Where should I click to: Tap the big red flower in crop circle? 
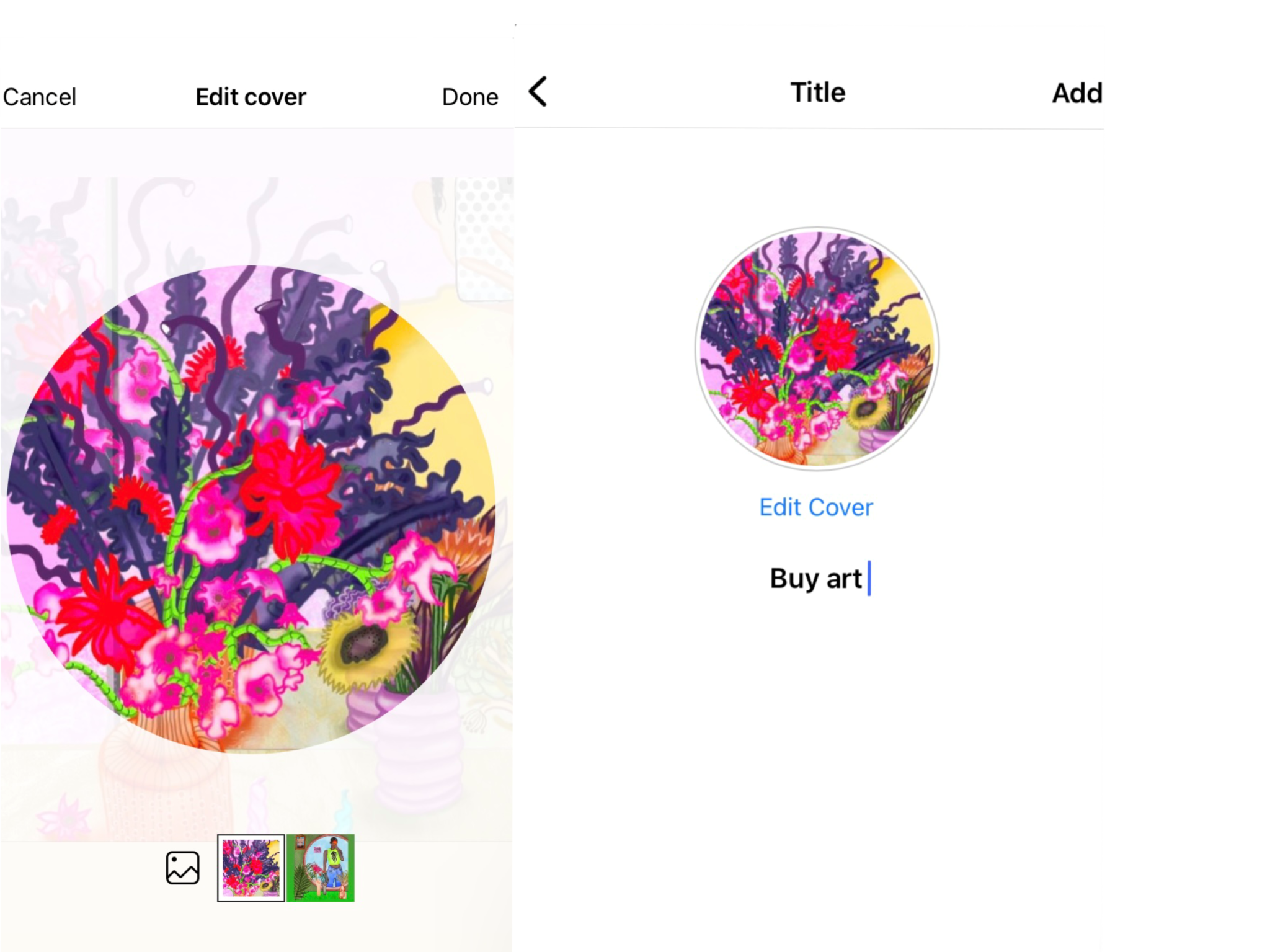[x=290, y=496]
